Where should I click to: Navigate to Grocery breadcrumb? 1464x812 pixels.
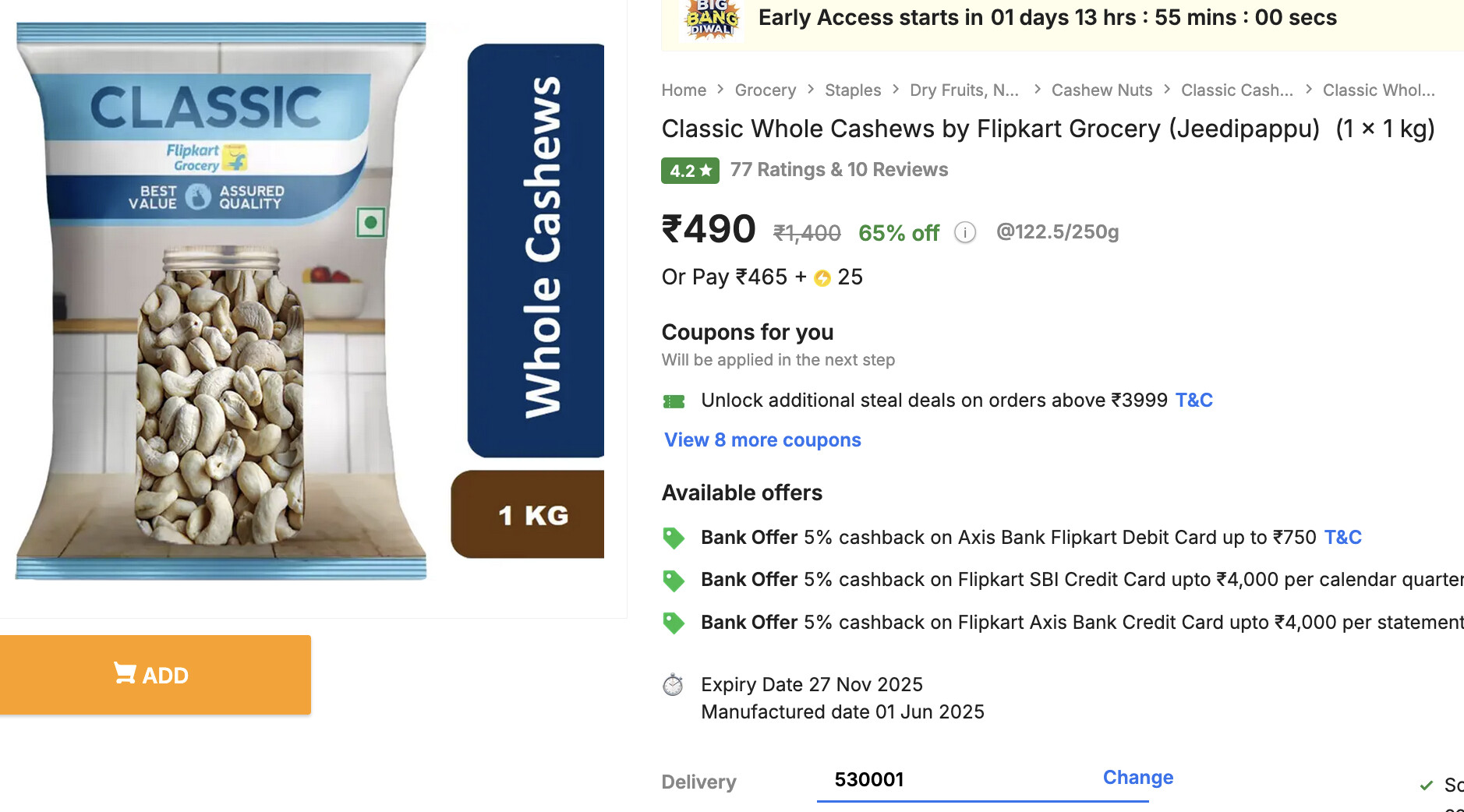[x=765, y=90]
